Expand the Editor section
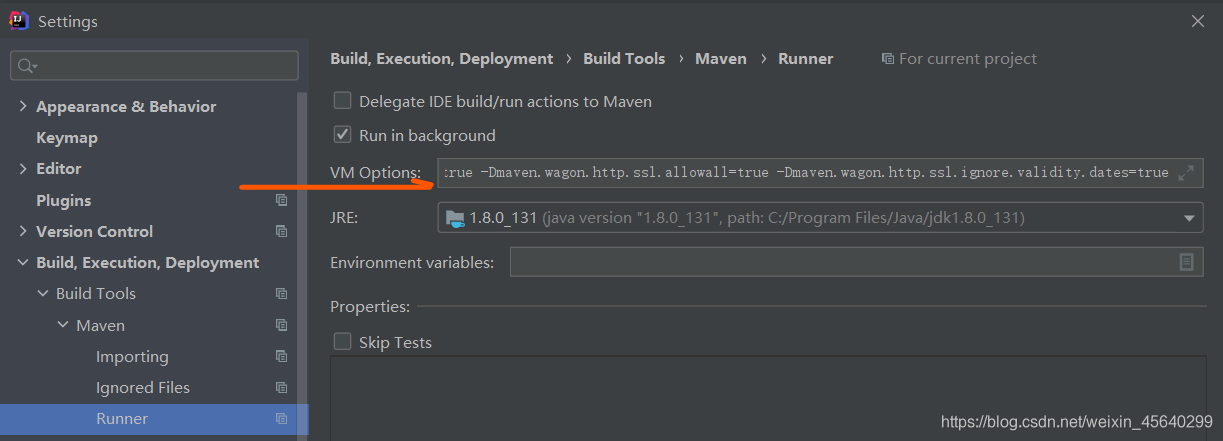Viewport: 1223px width, 441px height. pos(23,169)
